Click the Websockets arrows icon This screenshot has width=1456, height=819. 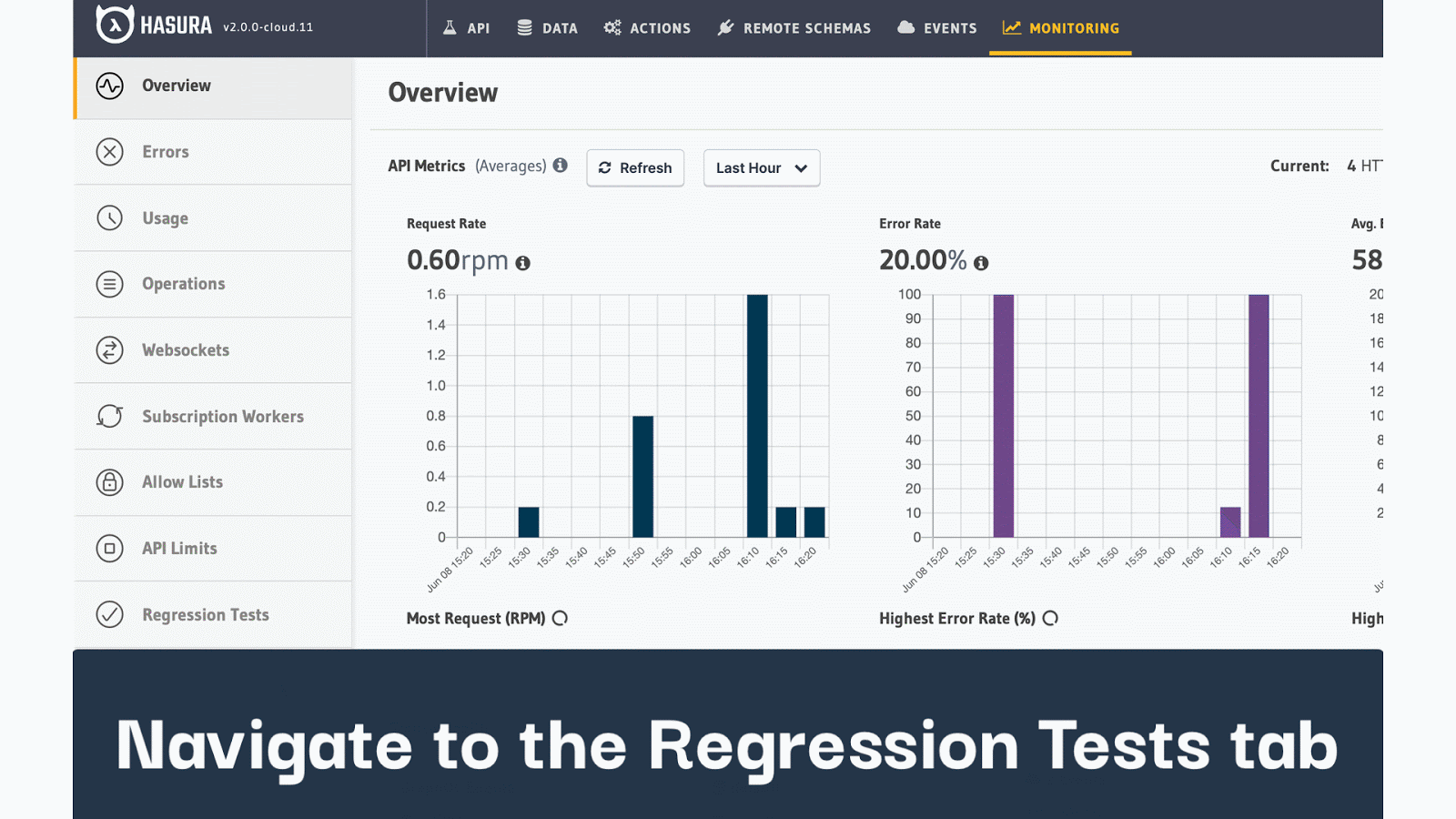109,350
